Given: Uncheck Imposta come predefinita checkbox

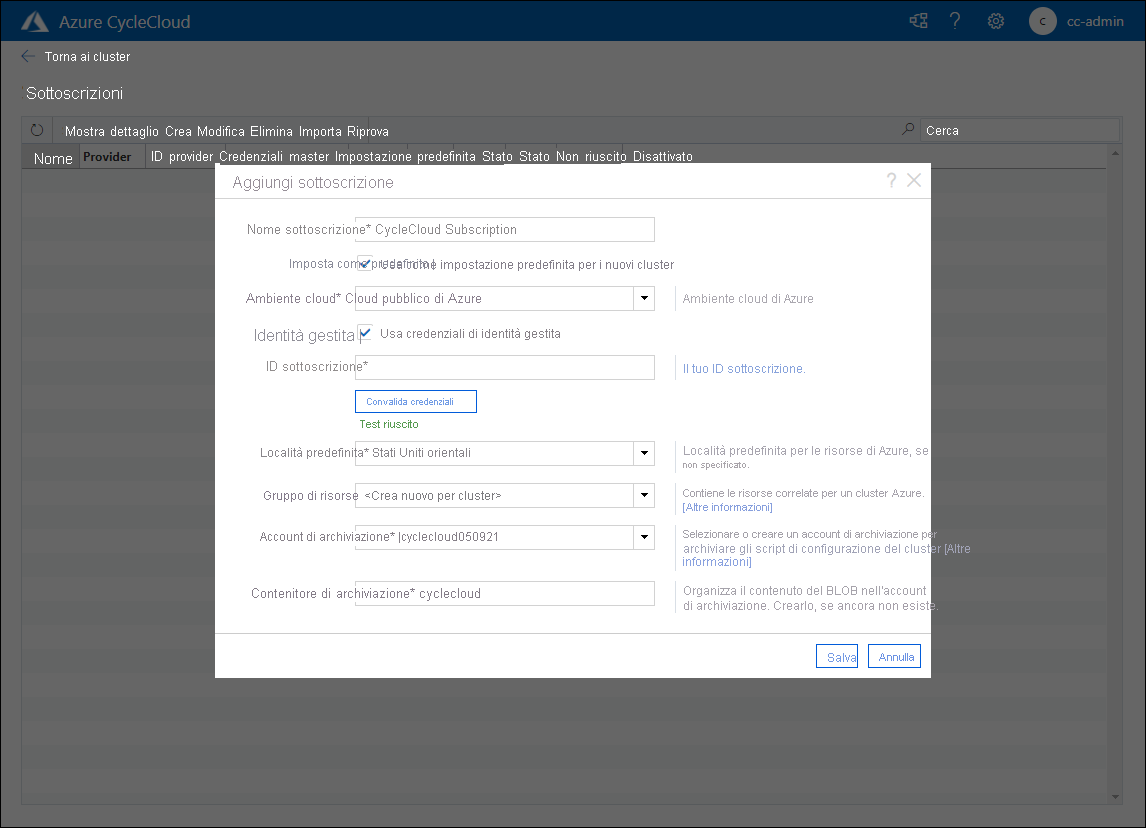Looking at the screenshot, I should (x=365, y=263).
